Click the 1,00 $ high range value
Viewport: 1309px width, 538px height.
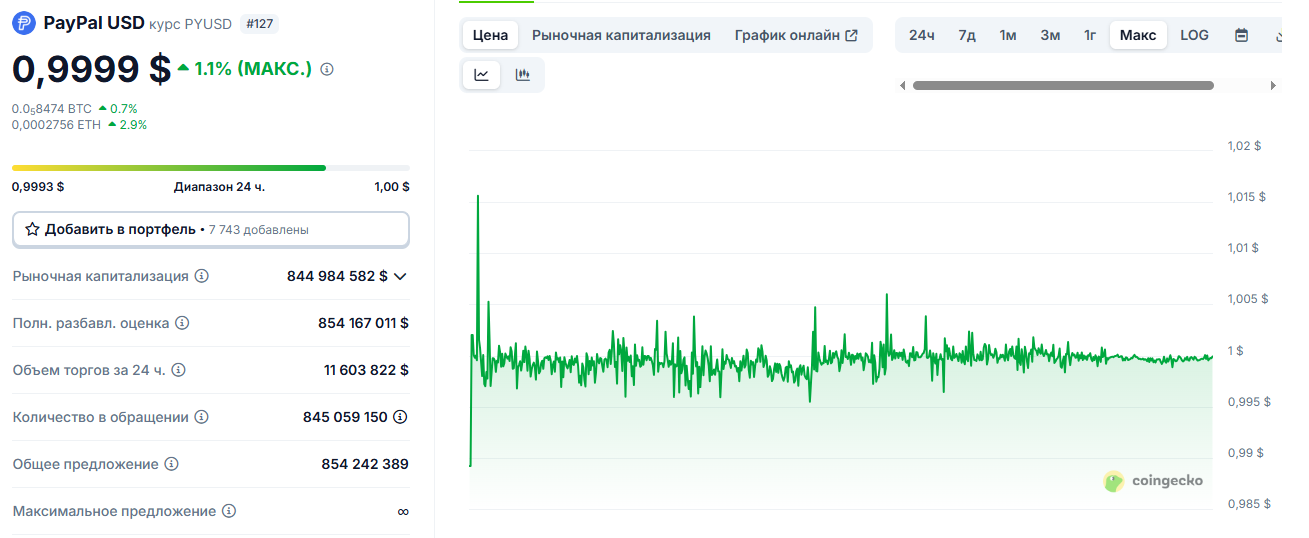[392, 186]
